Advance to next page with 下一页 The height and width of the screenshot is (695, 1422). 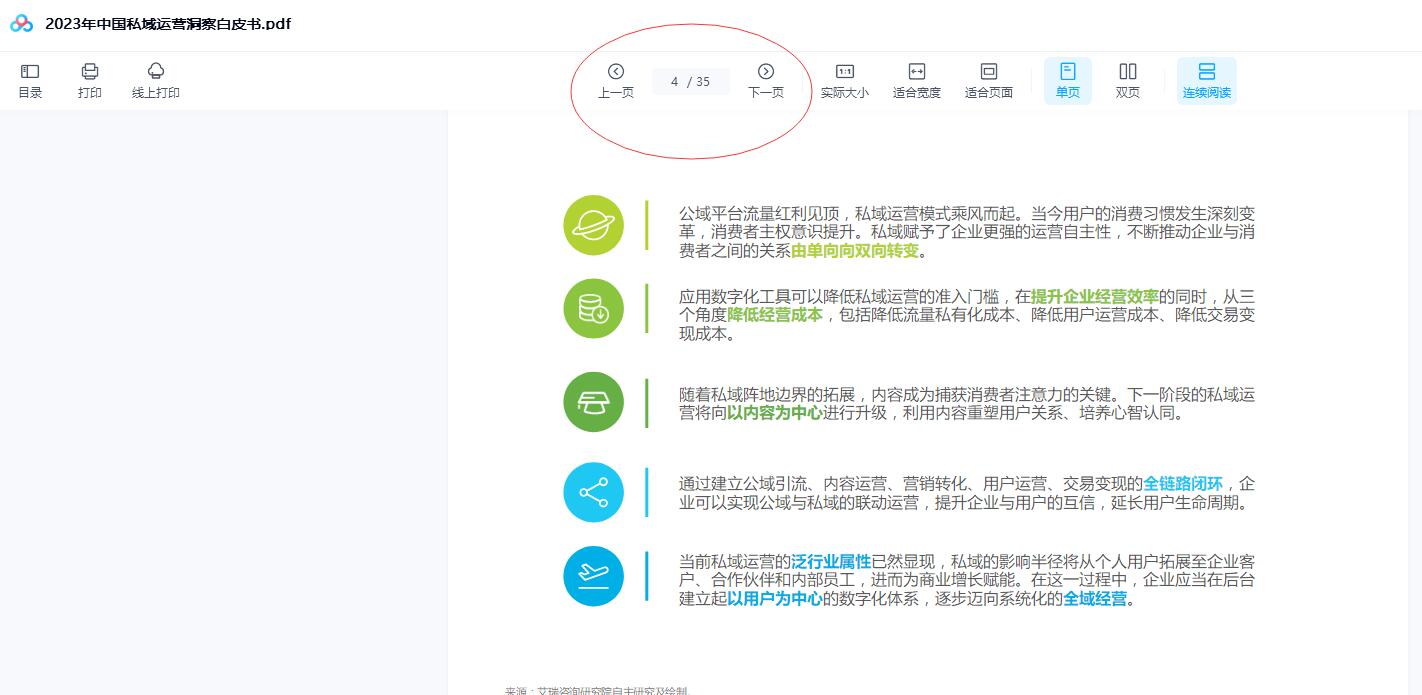(x=766, y=80)
